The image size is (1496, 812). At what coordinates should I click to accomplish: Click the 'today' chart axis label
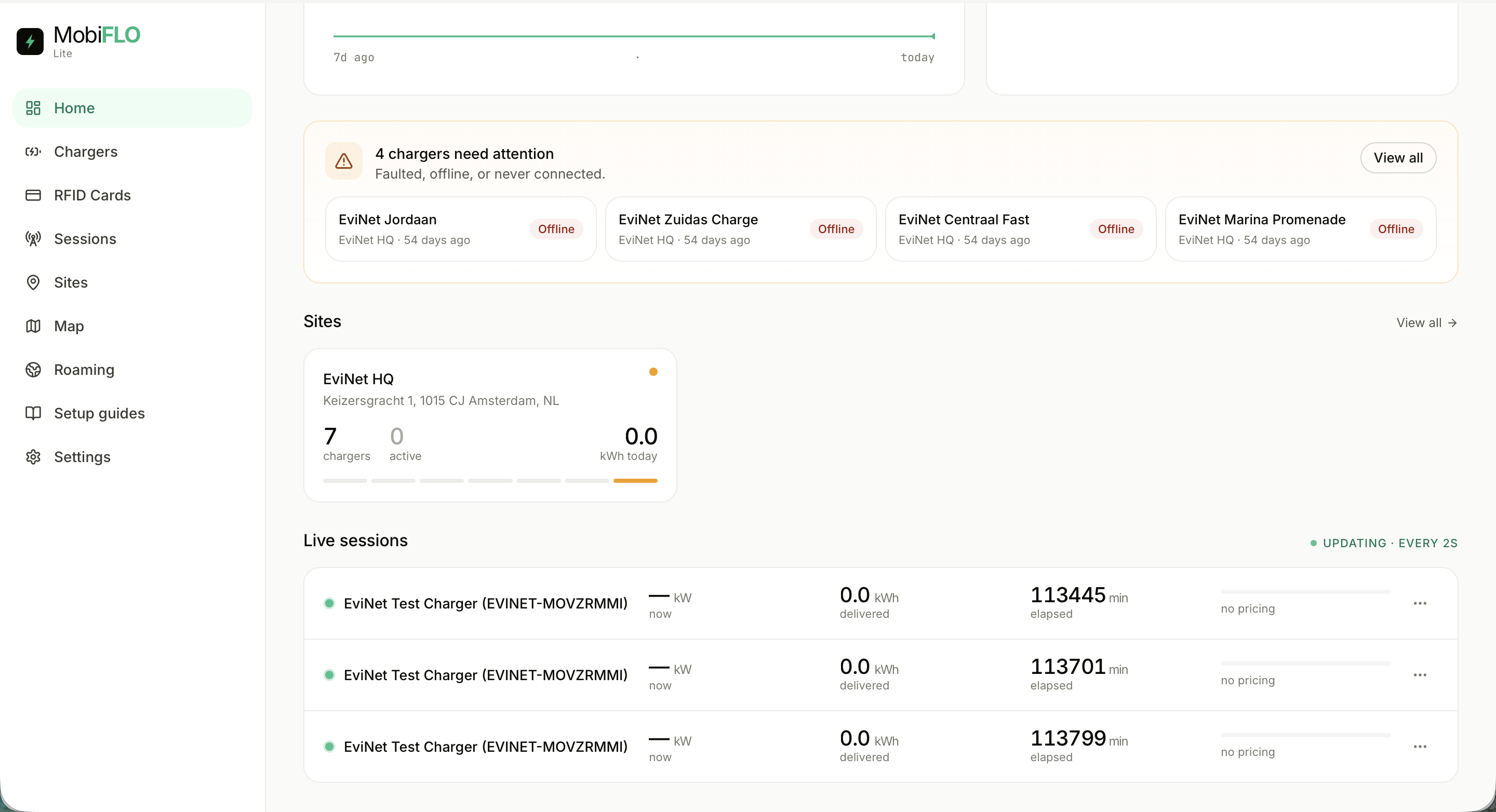(917, 58)
